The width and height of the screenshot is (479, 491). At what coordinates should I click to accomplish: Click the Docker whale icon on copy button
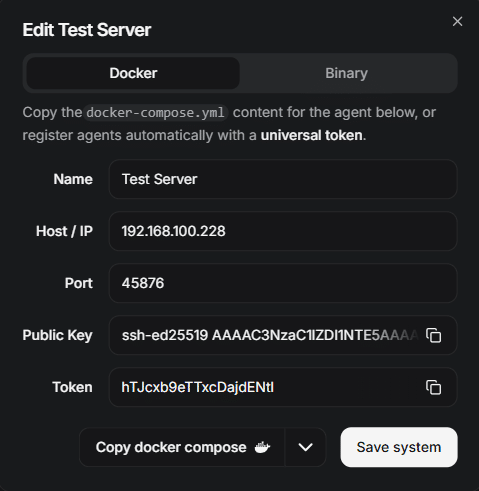click(x=262, y=447)
